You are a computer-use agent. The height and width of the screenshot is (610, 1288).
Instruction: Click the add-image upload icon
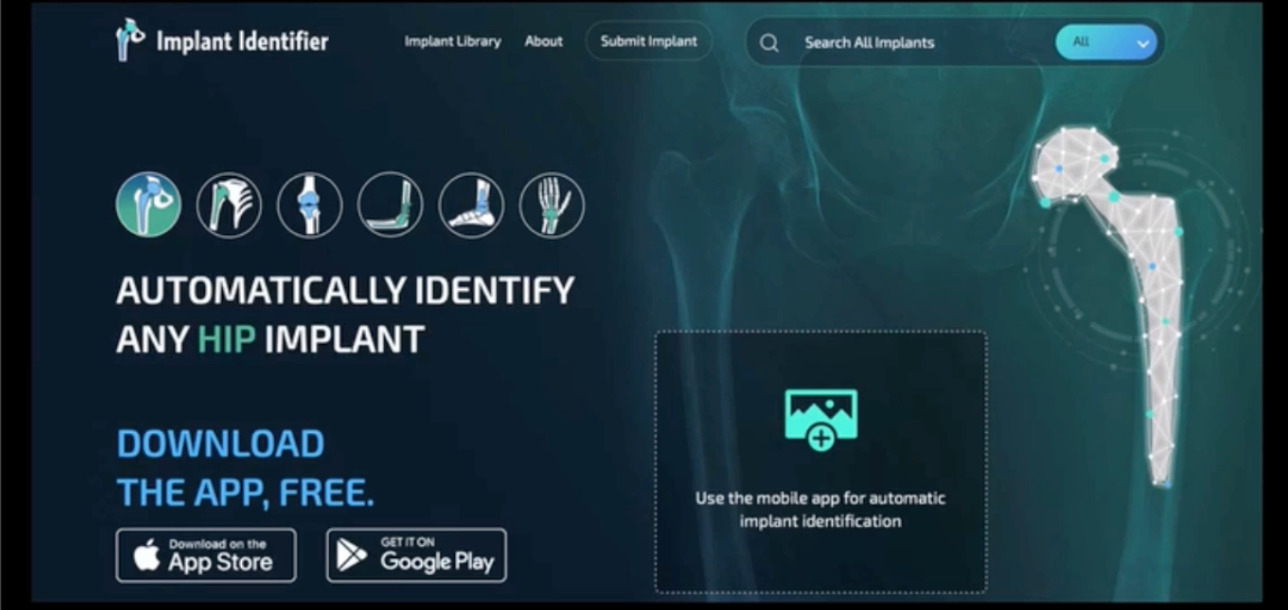(x=821, y=419)
